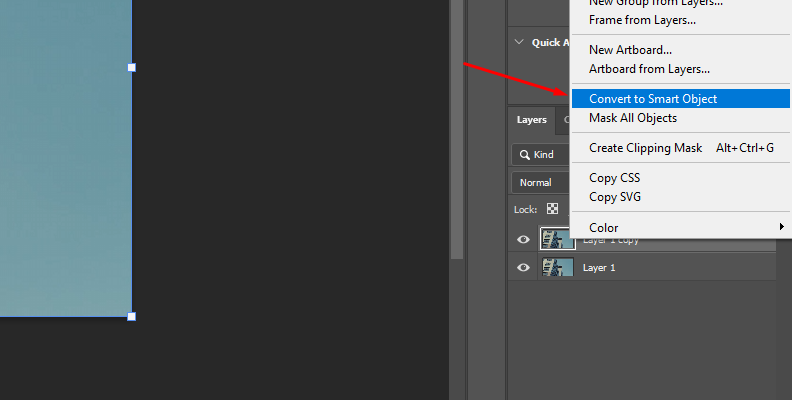Click the top-right transform handle

132,67
